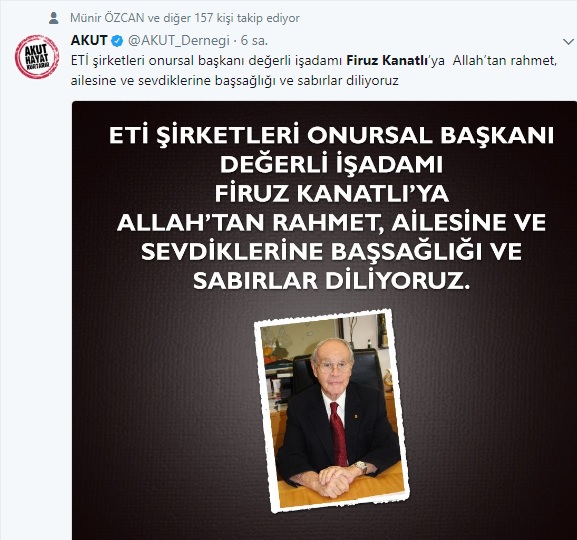Click the blue verified badge next to AKUT
577x540 pixels.
(x=117, y=40)
